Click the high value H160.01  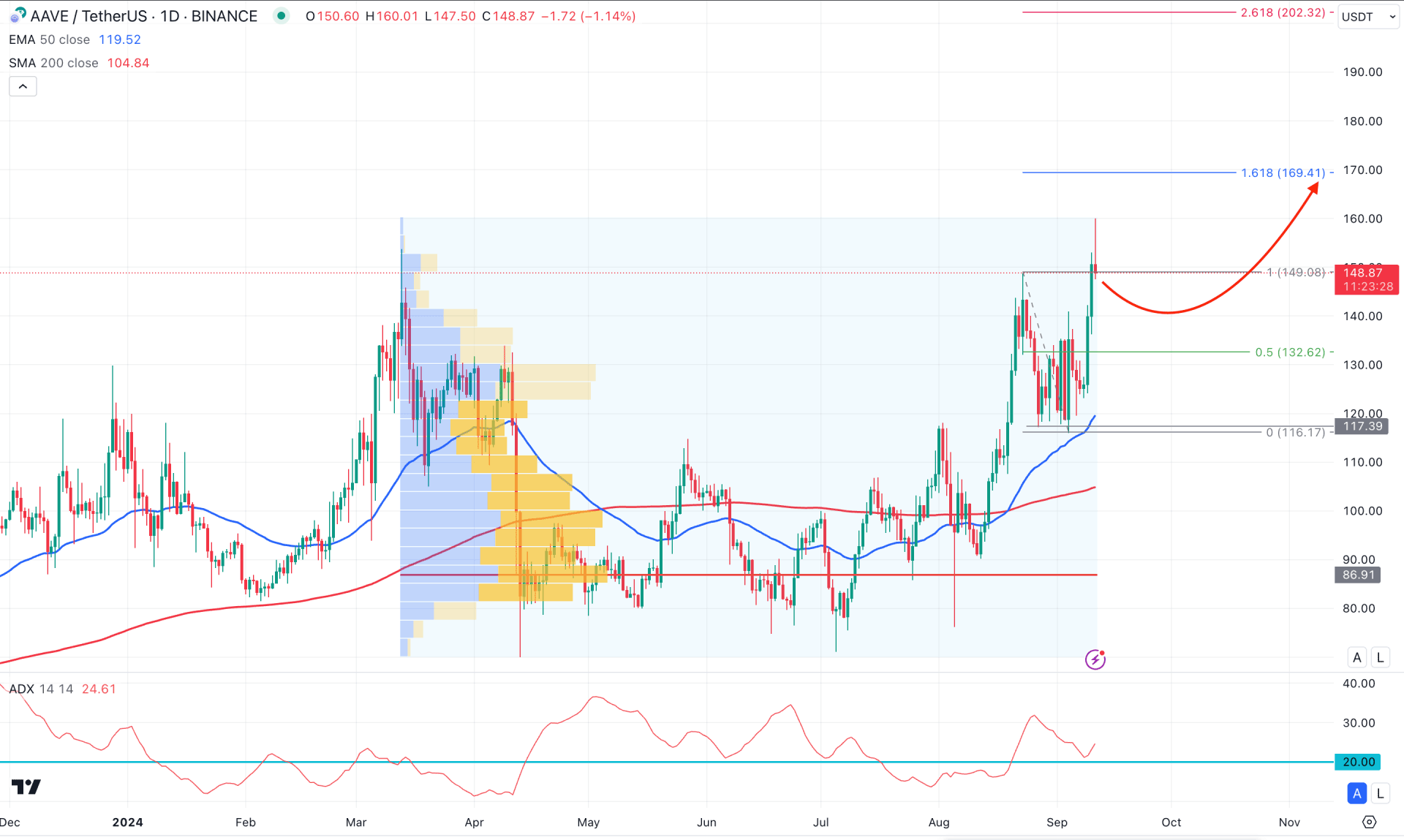pyautogui.click(x=393, y=16)
